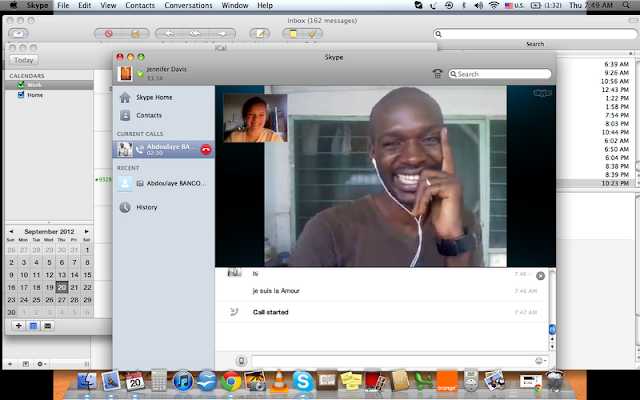
Task: Open the View menu
Action: (108, 5)
